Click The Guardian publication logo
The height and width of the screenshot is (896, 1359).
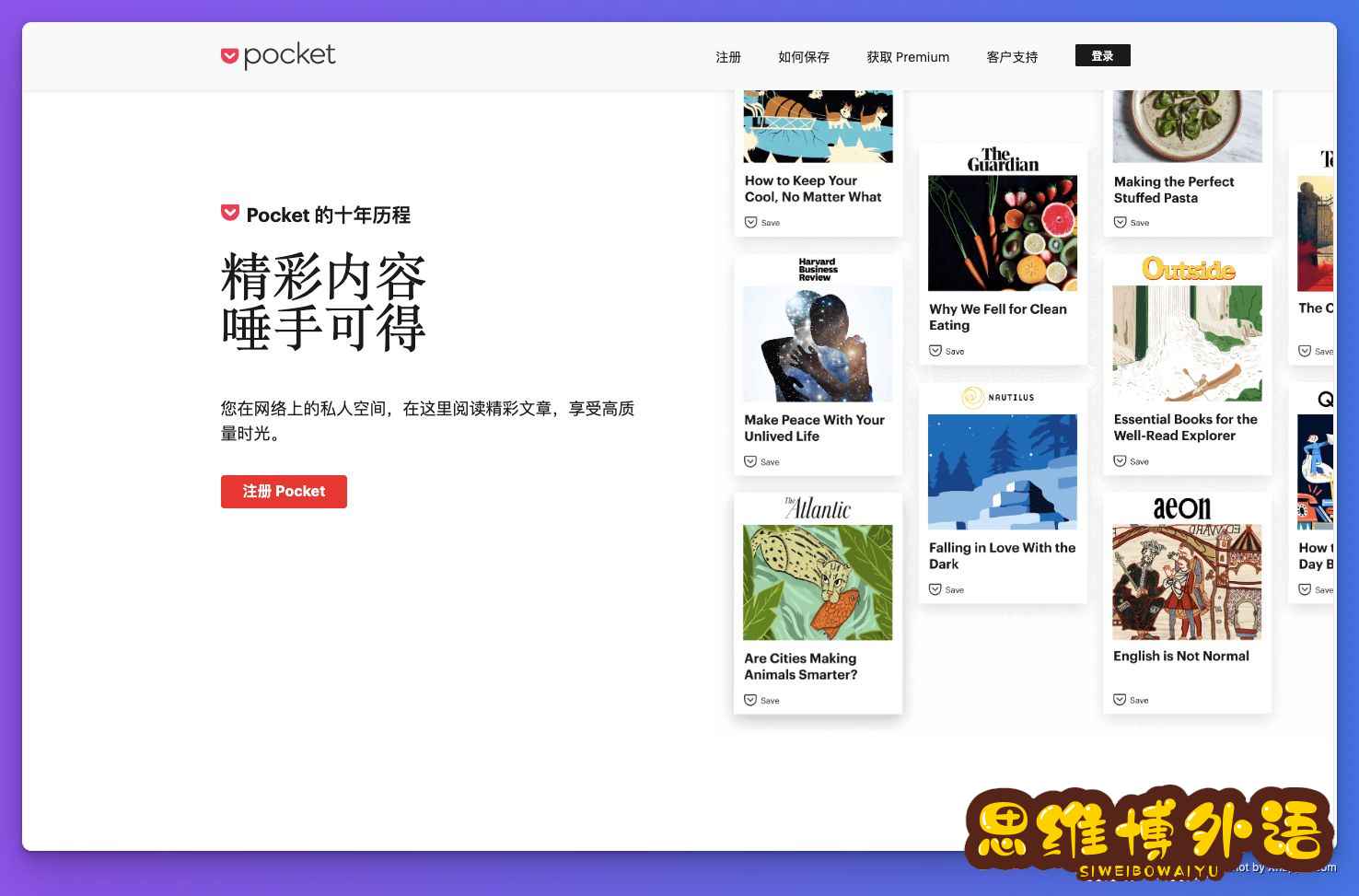click(x=1003, y=159)
